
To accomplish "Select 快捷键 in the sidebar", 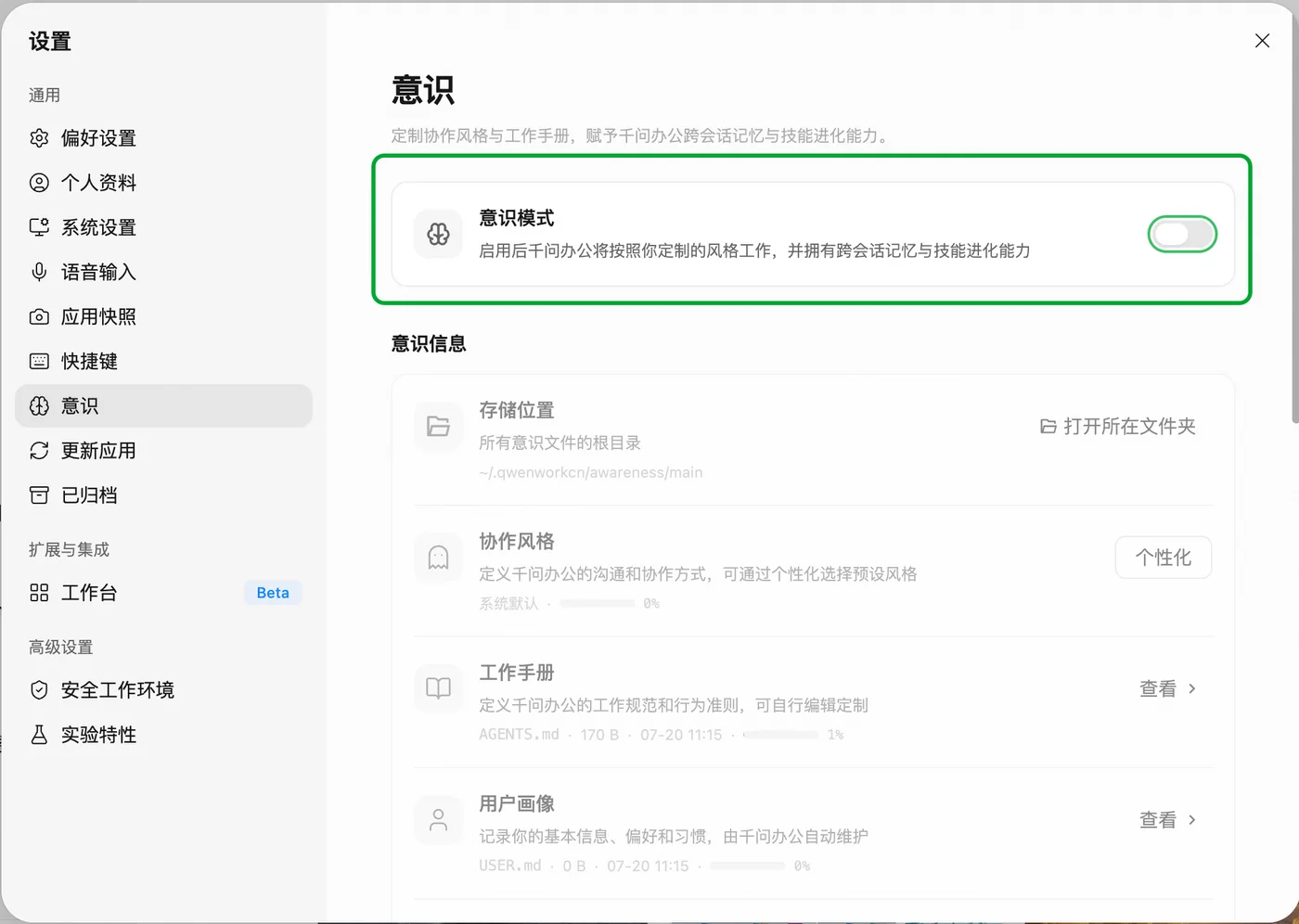I will pos(163,361).
